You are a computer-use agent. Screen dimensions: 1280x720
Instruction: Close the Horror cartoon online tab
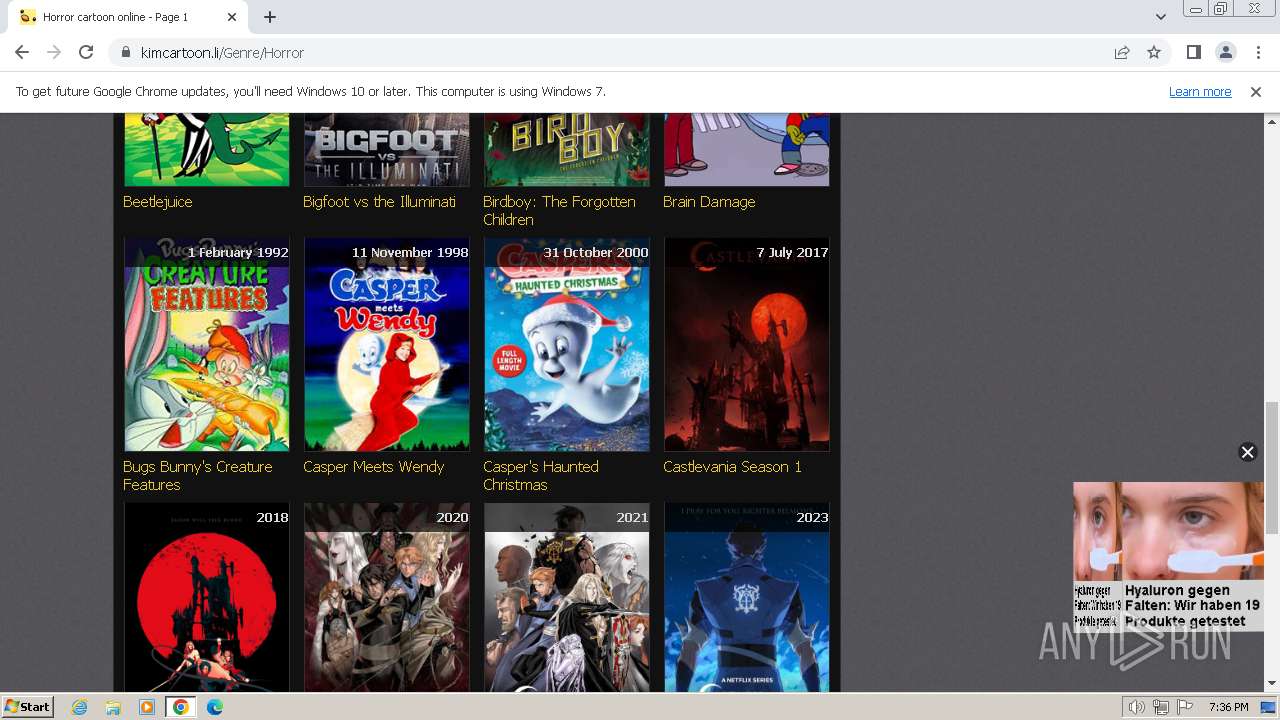point(232,17)
